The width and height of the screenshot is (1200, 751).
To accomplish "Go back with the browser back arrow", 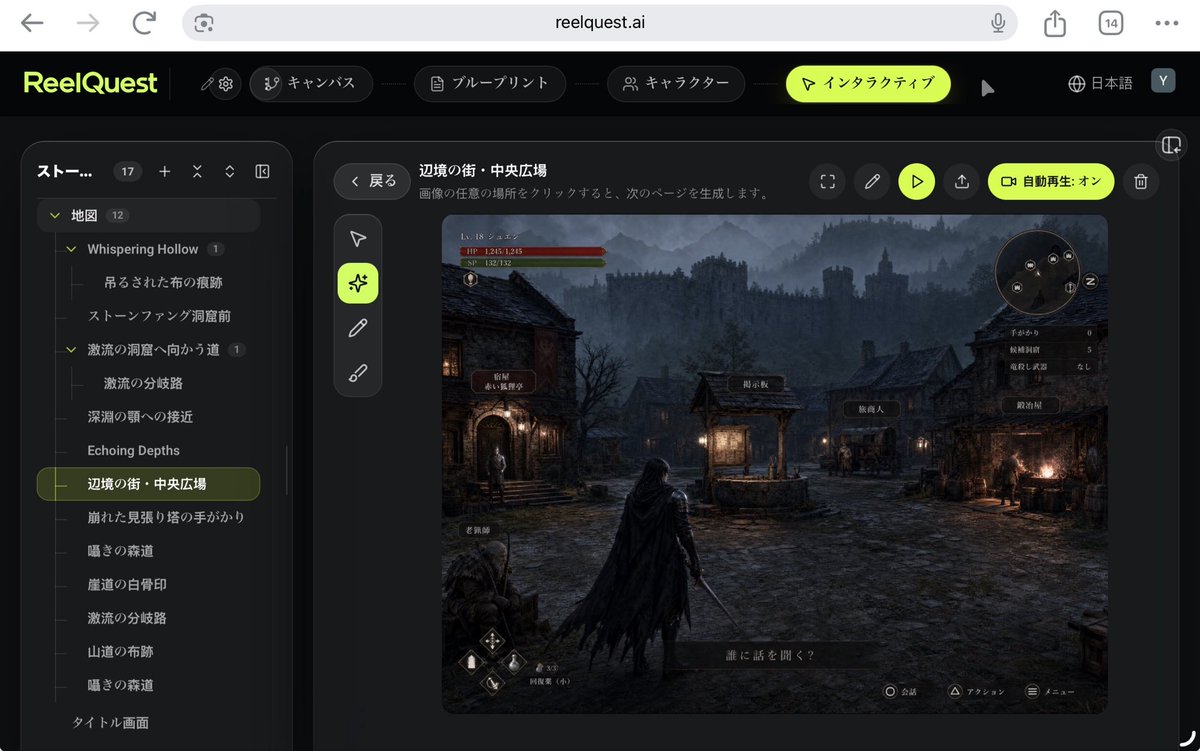I will click(x=33, y=23).
